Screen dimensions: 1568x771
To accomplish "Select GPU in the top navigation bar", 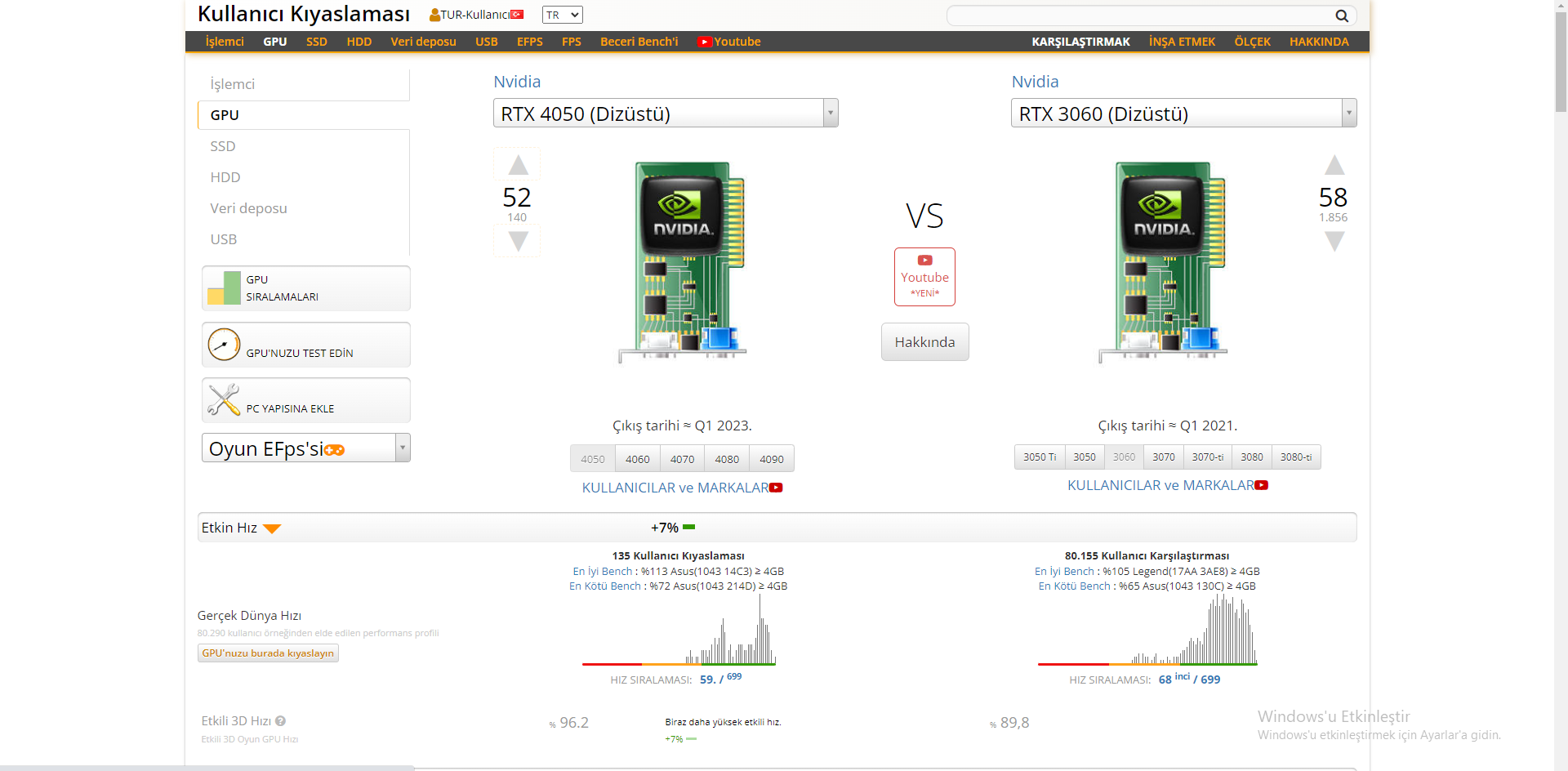I will [275, 42].
